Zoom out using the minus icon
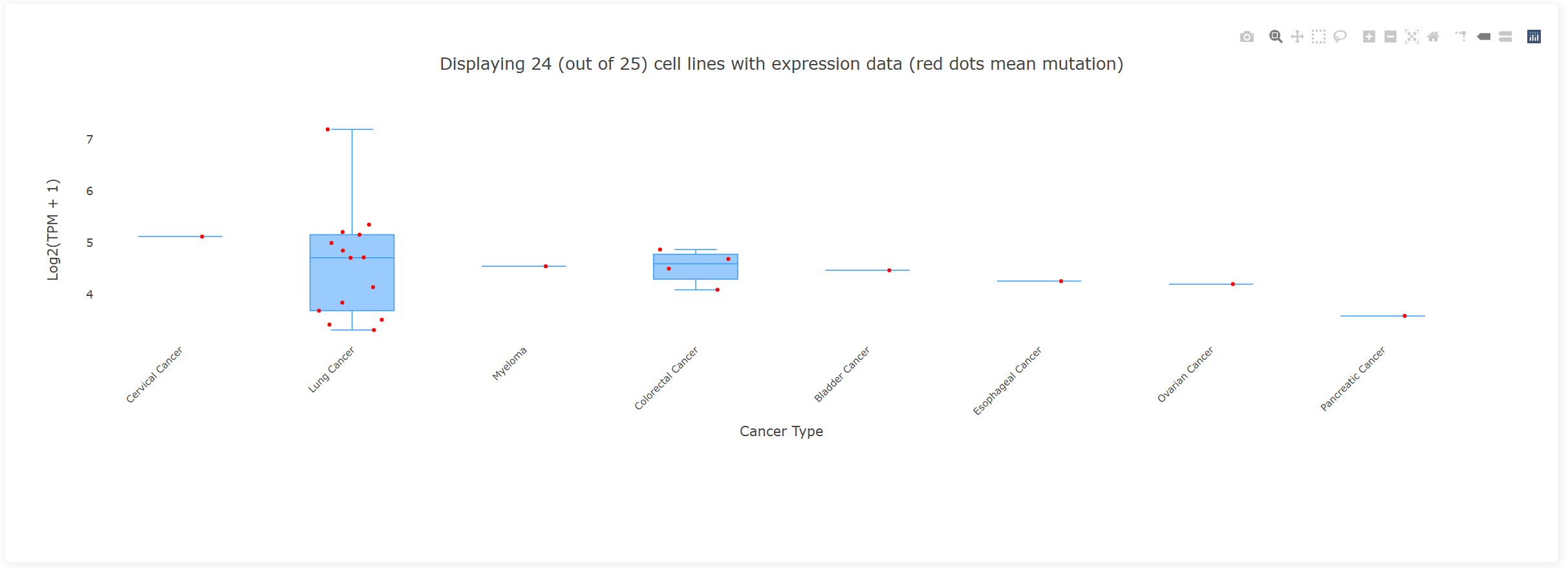1568x568 pixels. pos(1390,37)
